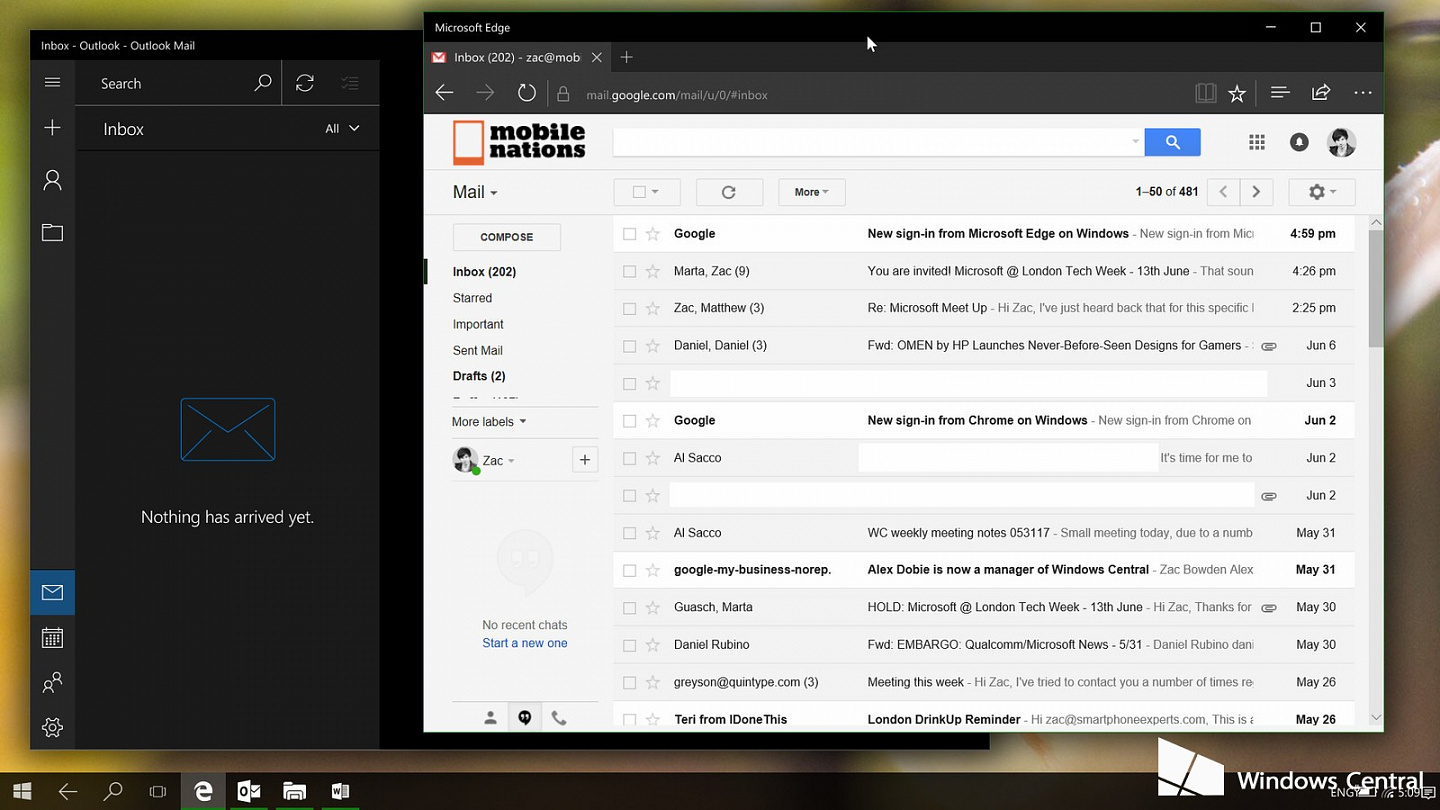
Task: Open Drafts (2) in Gmail sidebar
Action: coord(479,376)
